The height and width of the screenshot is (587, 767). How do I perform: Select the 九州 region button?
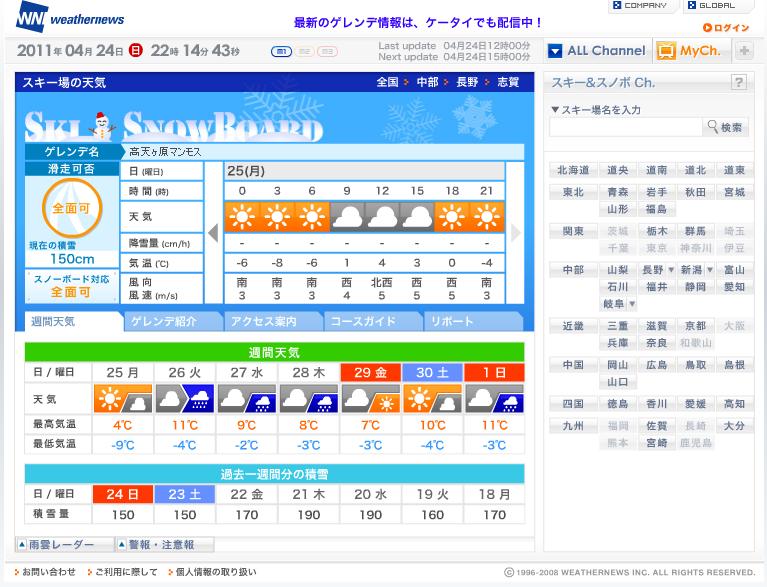[573, 426]
